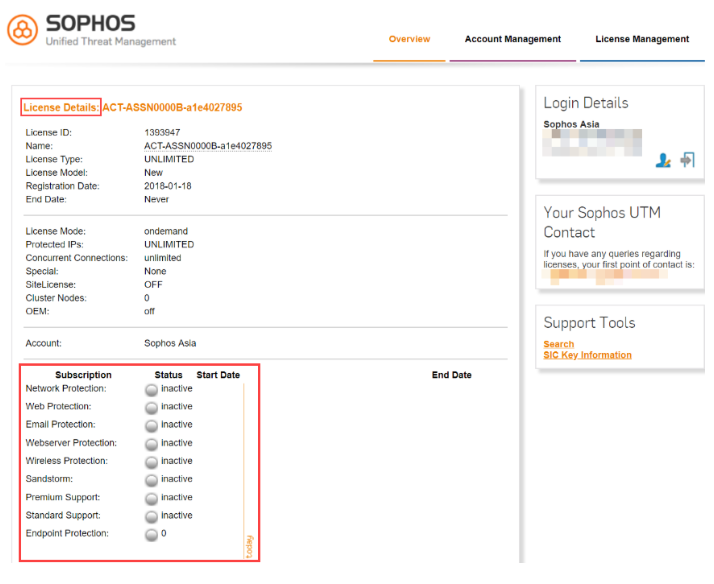Screen dimensions: 714x584
Task: Click the orange license title ACT-ASSN0000B-a1e4027895
Action: pyautogui.click(x=172, y=107)
